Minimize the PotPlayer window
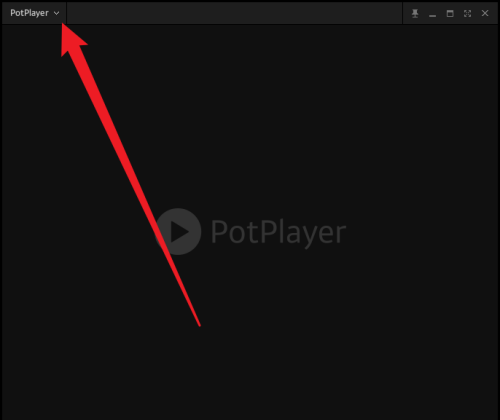 pos(432,16)
